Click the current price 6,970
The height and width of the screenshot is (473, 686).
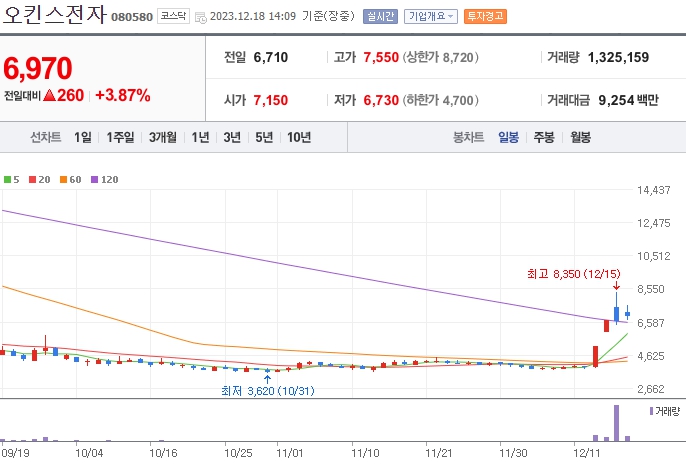tap(38, 68)
